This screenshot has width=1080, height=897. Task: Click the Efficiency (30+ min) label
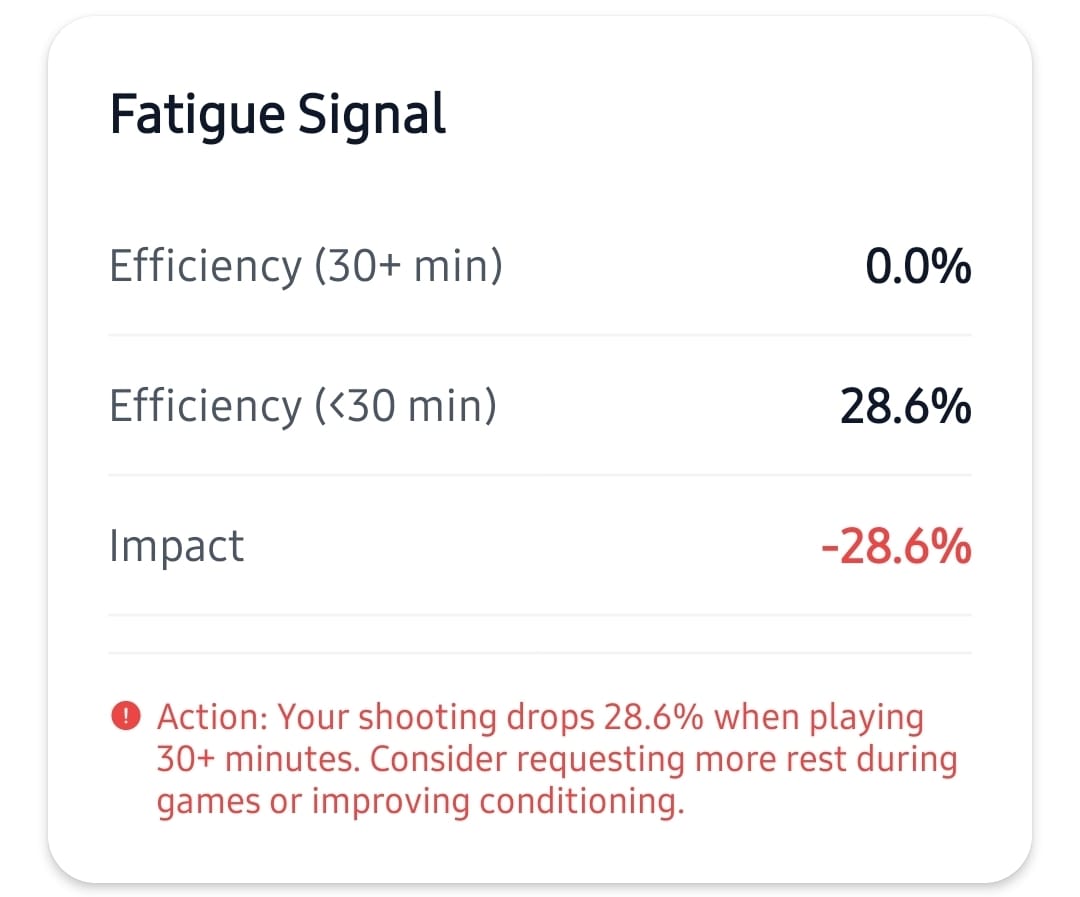coord(305,265)
